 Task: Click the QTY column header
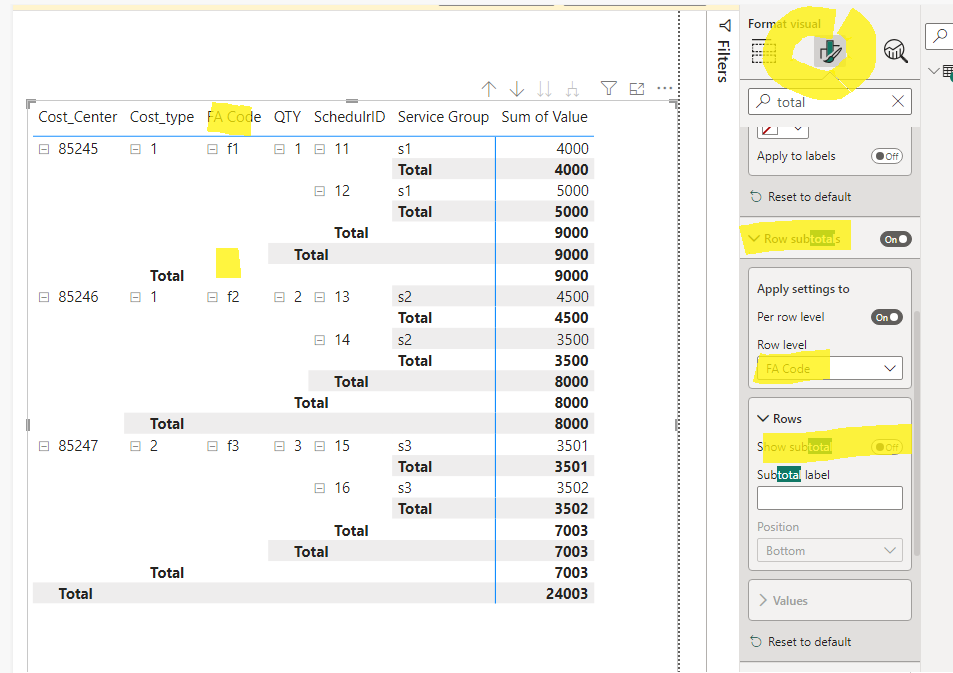(287, 117)
